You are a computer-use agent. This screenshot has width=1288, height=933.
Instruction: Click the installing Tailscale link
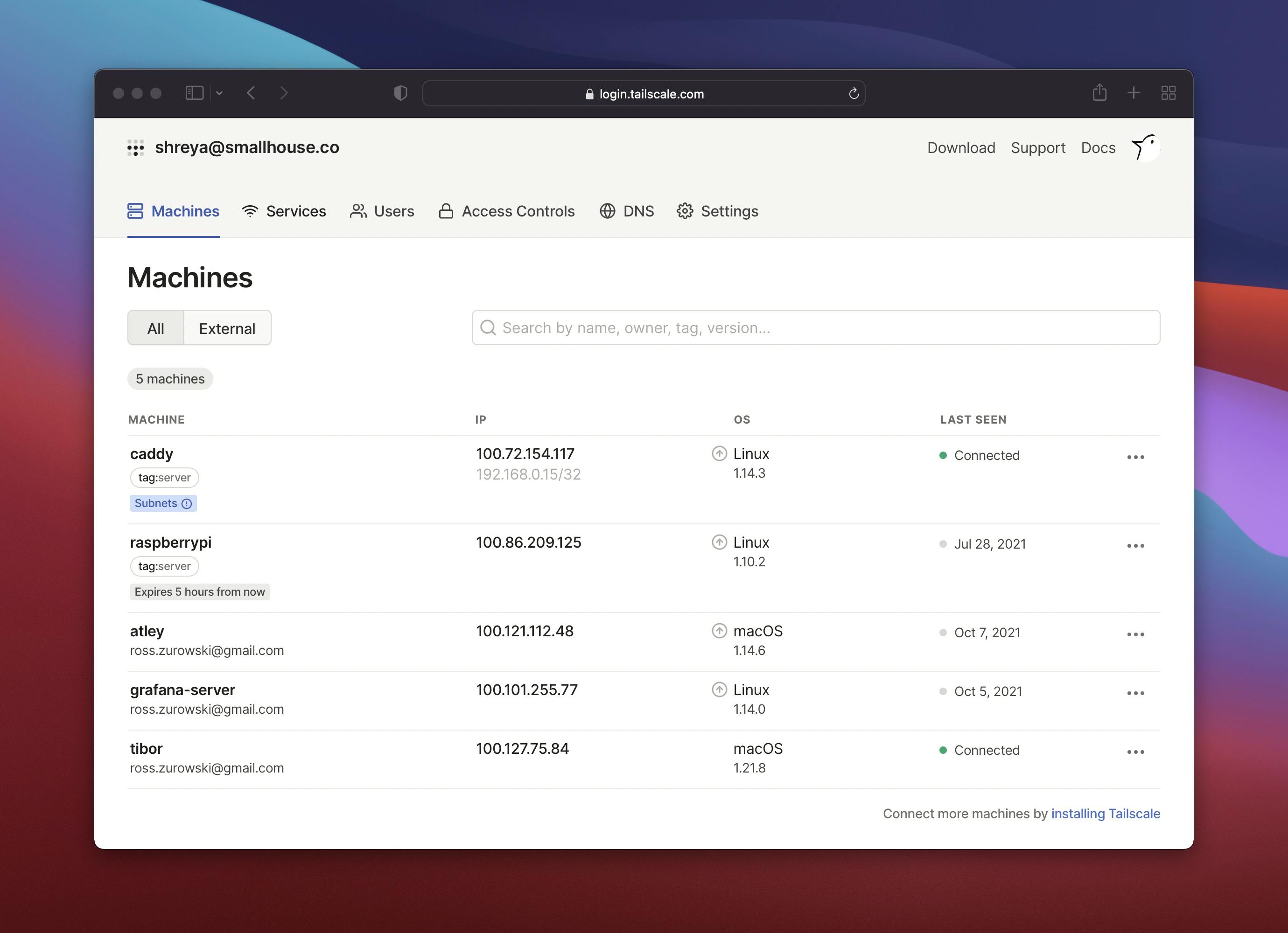tap(1105, 813)
